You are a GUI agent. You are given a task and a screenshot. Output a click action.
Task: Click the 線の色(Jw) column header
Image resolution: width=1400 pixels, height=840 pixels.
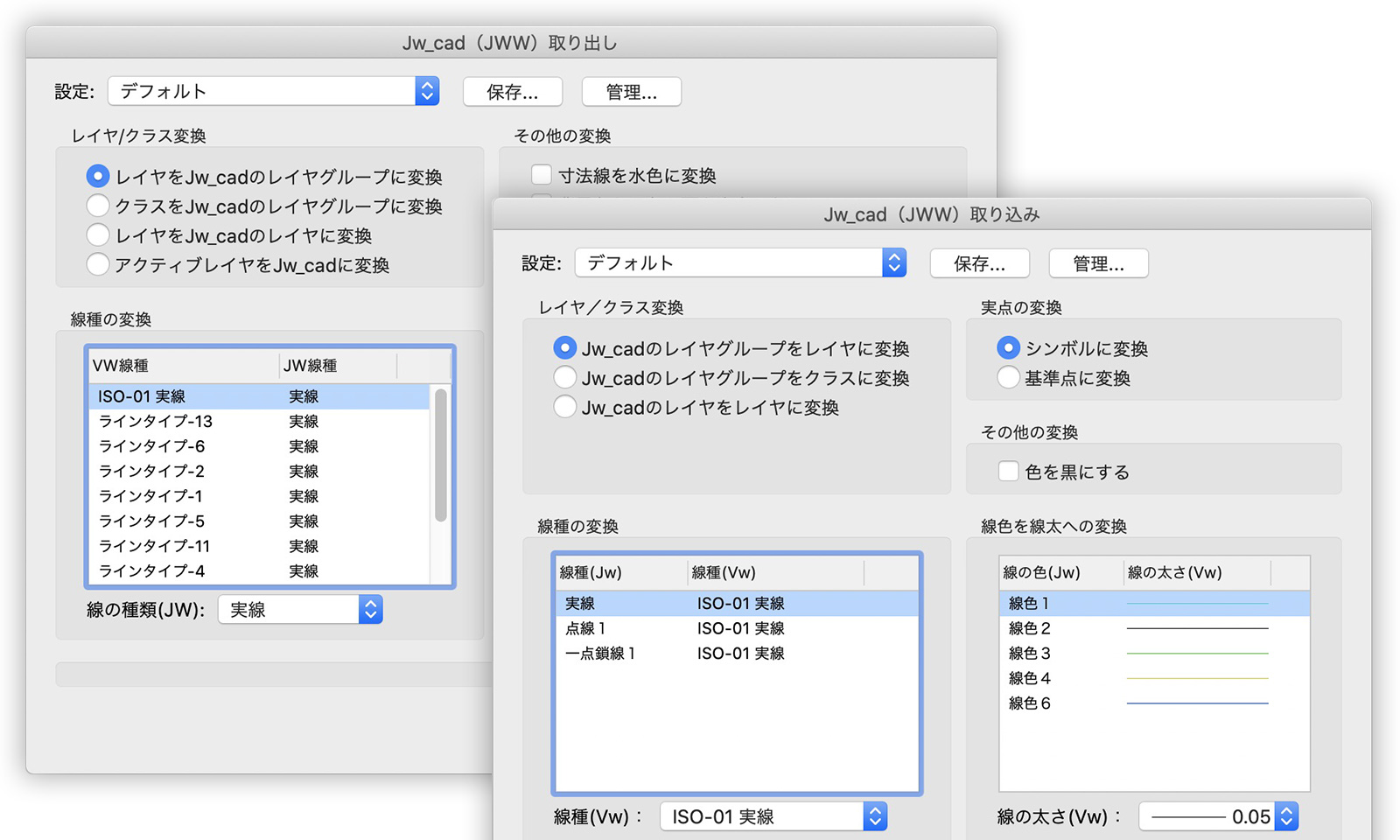pyautogui.click(x=1061, y=572)
